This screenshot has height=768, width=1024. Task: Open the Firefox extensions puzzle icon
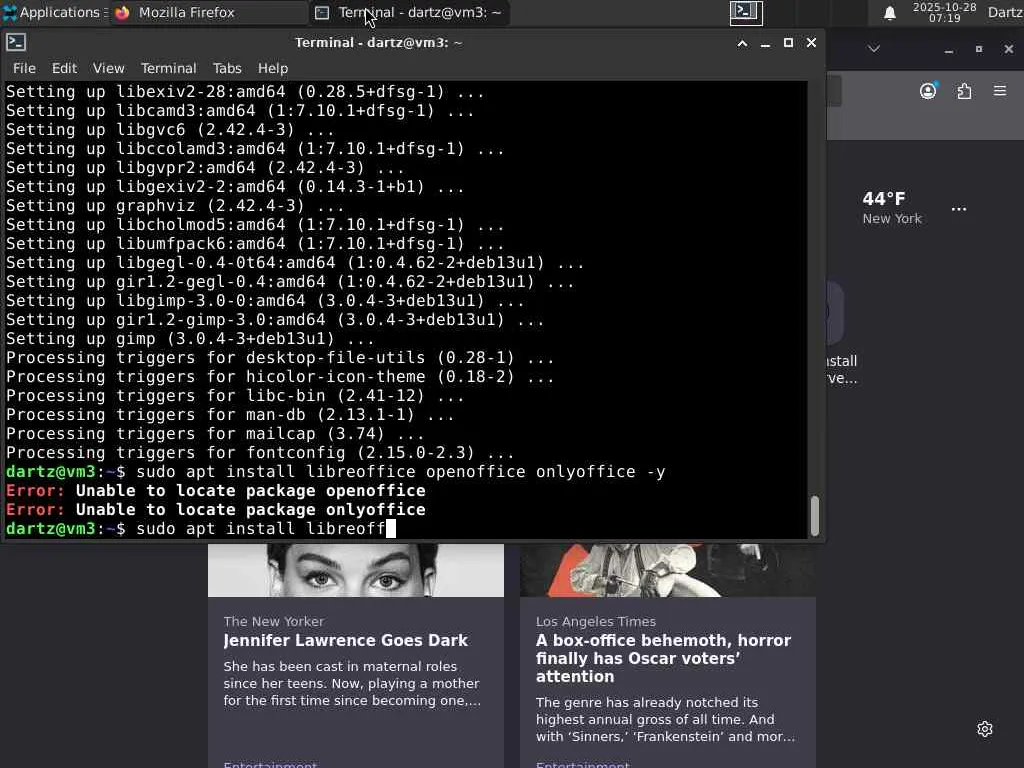coord(964,91)
